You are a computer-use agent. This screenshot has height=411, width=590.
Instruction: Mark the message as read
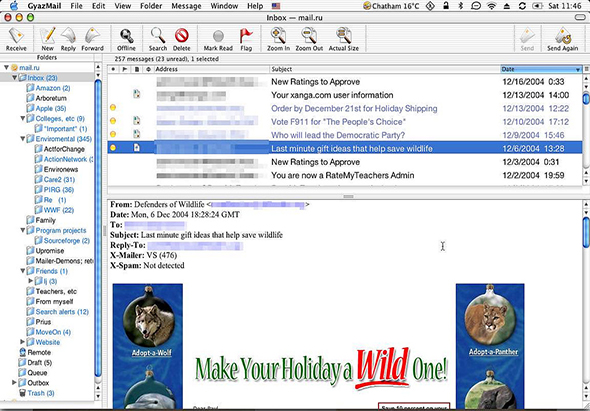[x=218, y=39]
